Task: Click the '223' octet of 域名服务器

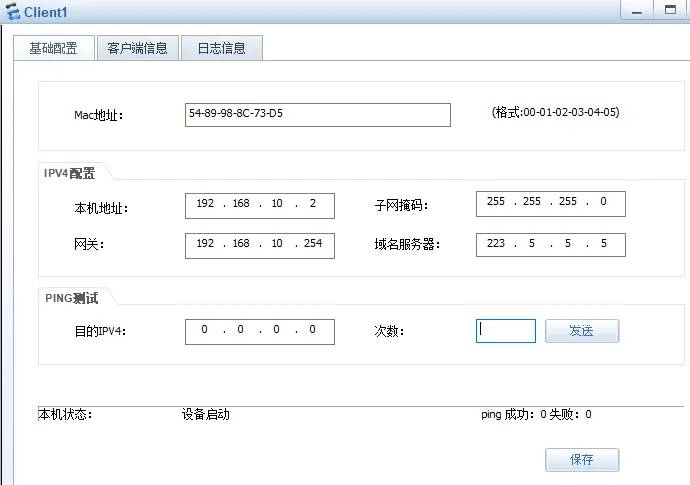Action: tap(496, 243)
